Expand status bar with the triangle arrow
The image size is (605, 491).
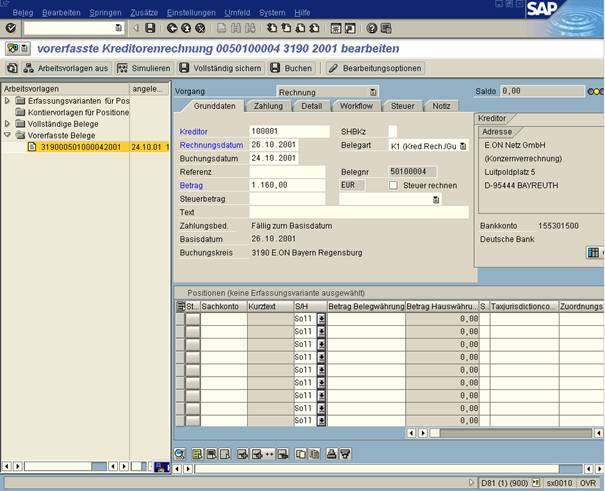[x=471, y=482]
